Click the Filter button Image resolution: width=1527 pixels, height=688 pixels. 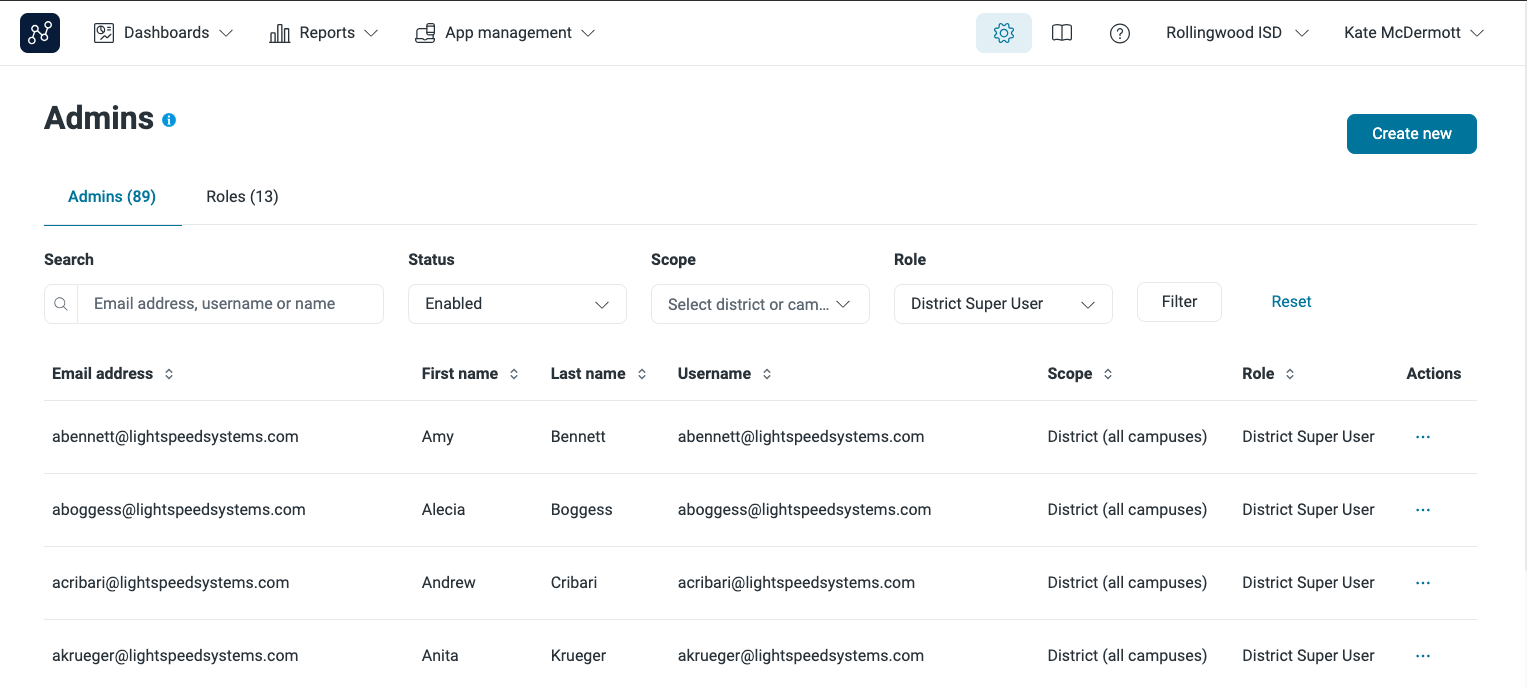point(1179,302)
